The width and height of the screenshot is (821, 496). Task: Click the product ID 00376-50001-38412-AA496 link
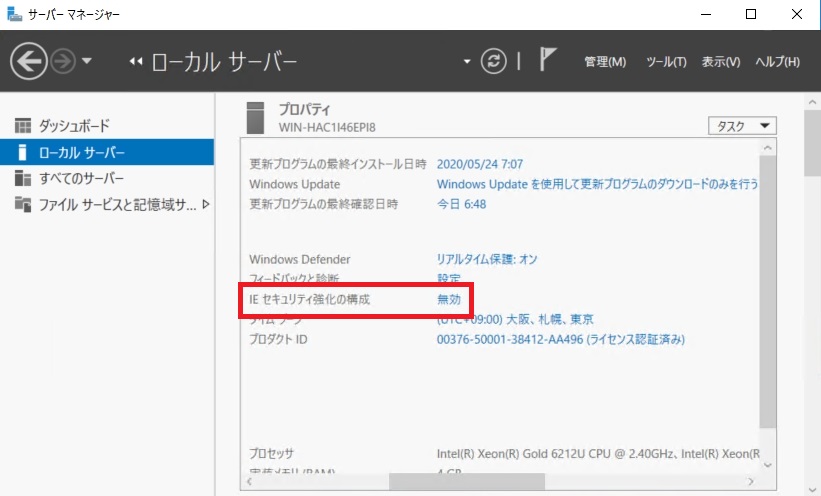(x=561, y=339)
